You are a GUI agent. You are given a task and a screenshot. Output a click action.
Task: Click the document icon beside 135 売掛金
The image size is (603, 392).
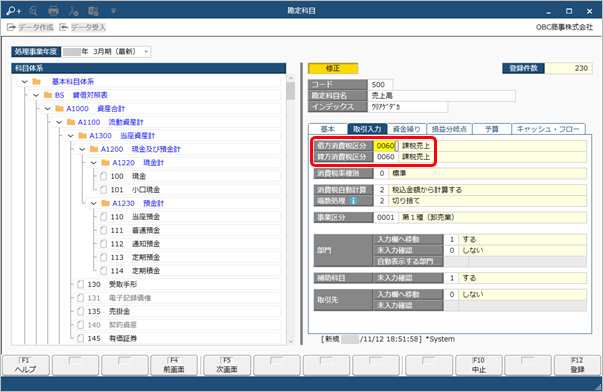pos(80,311)
